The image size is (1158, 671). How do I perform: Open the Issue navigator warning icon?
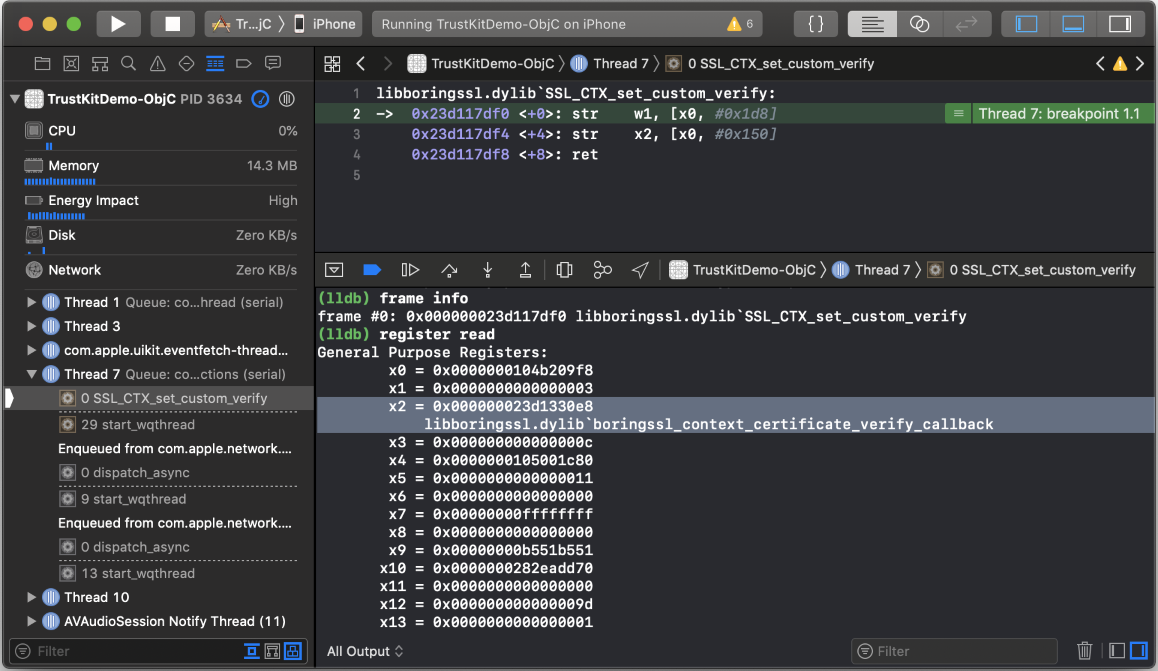click(157, 64)
